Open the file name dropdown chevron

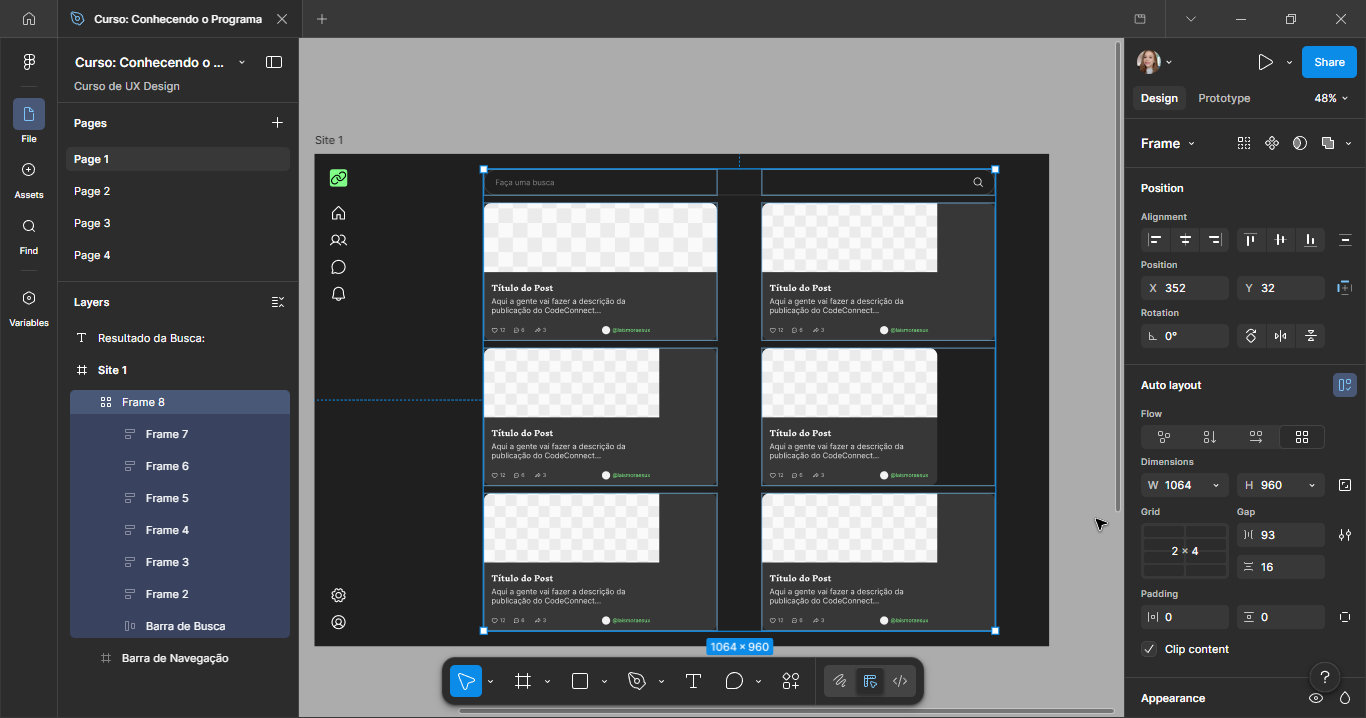(242, 62)
